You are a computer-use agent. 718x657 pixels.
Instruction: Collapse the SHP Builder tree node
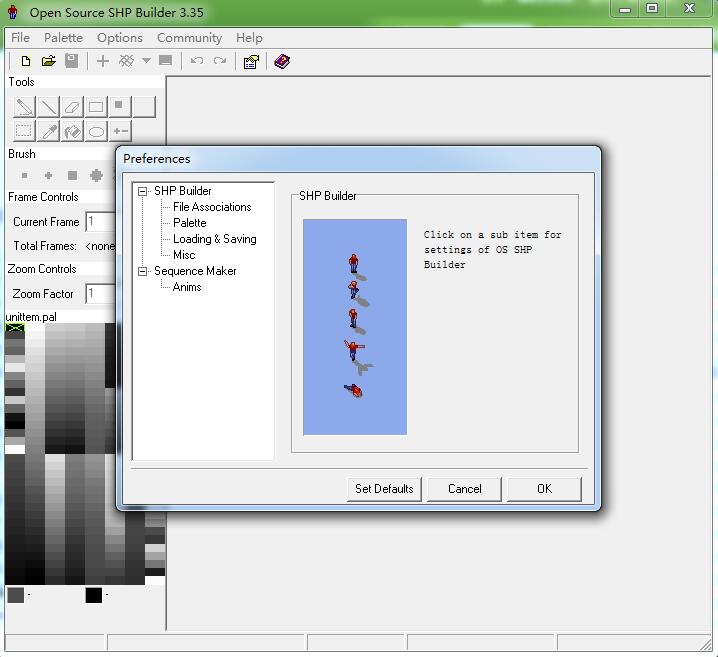coord(142,191)
